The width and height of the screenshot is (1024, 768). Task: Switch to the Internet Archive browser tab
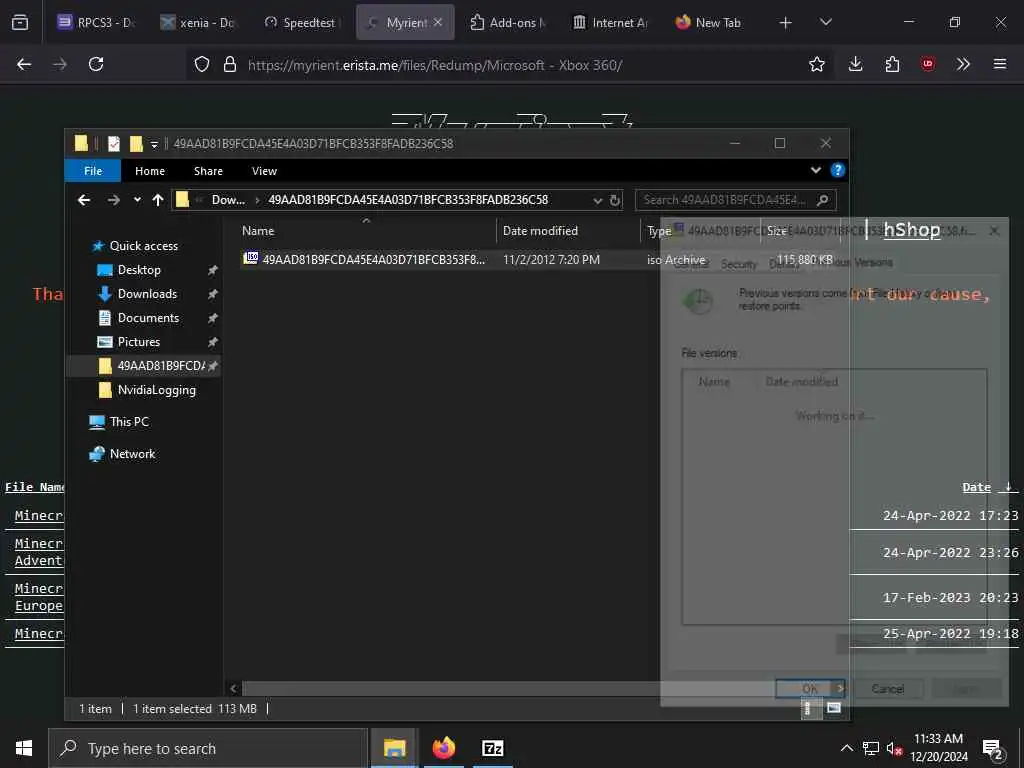(x=610, y=22)
